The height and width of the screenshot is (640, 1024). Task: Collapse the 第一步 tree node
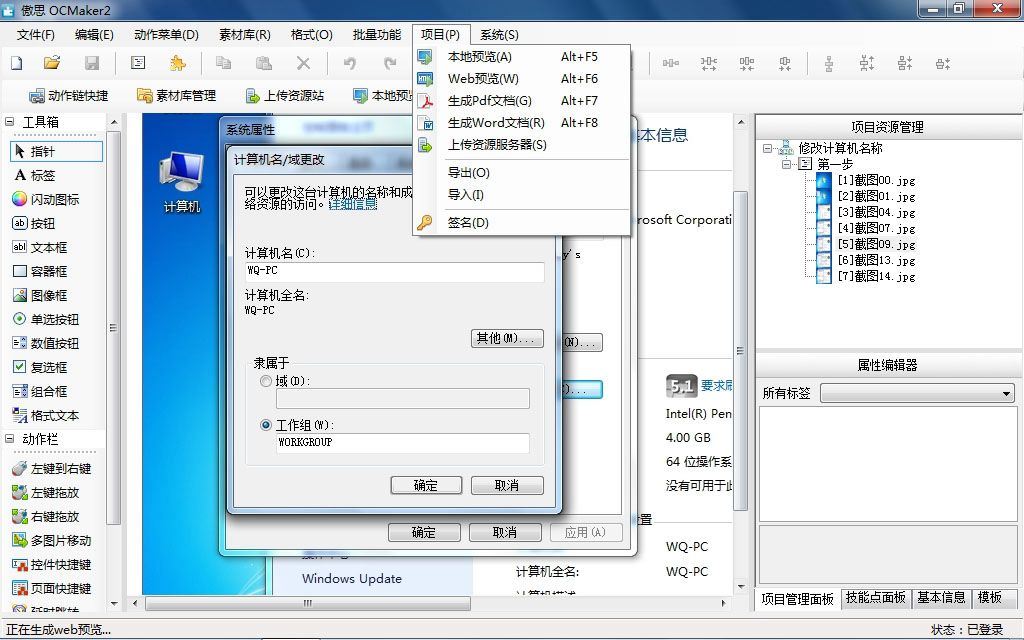tap(786, 164)
